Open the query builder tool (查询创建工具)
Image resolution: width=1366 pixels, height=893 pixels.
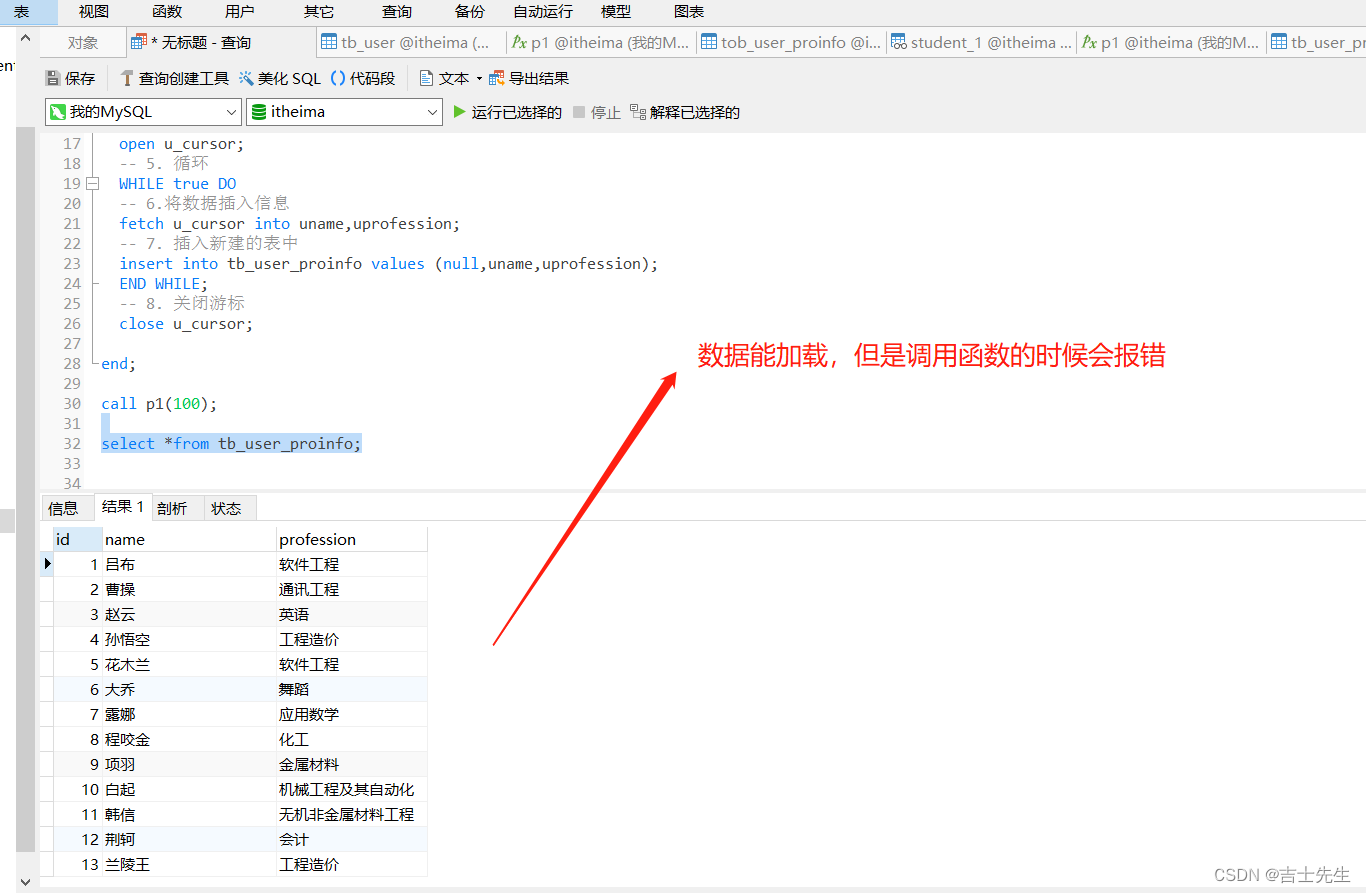coord(174,78)
